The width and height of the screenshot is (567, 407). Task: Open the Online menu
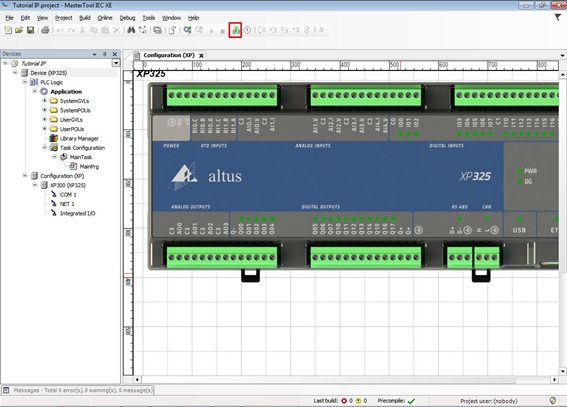click(105, 18)
